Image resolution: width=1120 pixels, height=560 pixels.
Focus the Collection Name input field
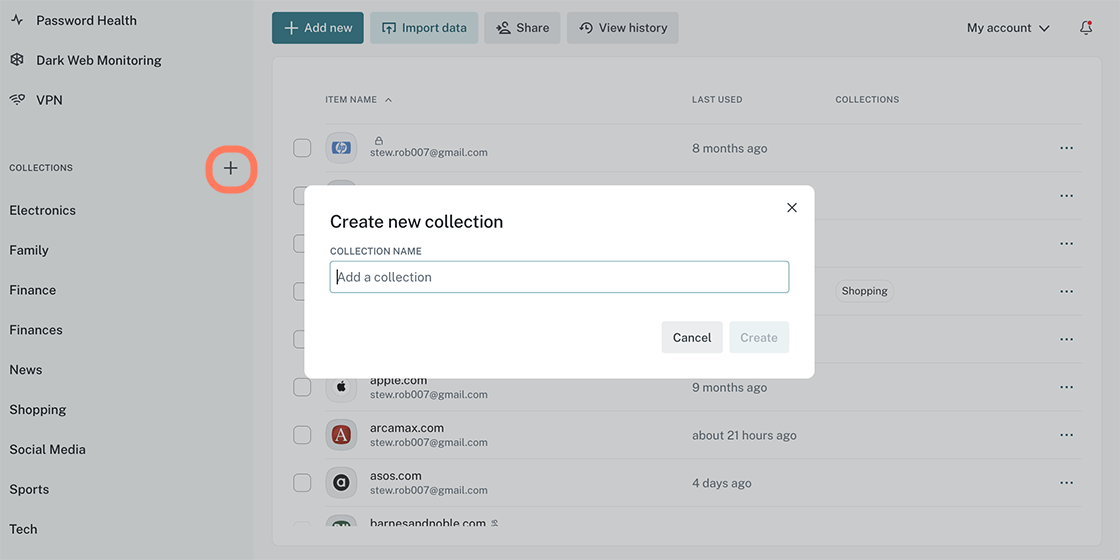(x=559, y=277)
